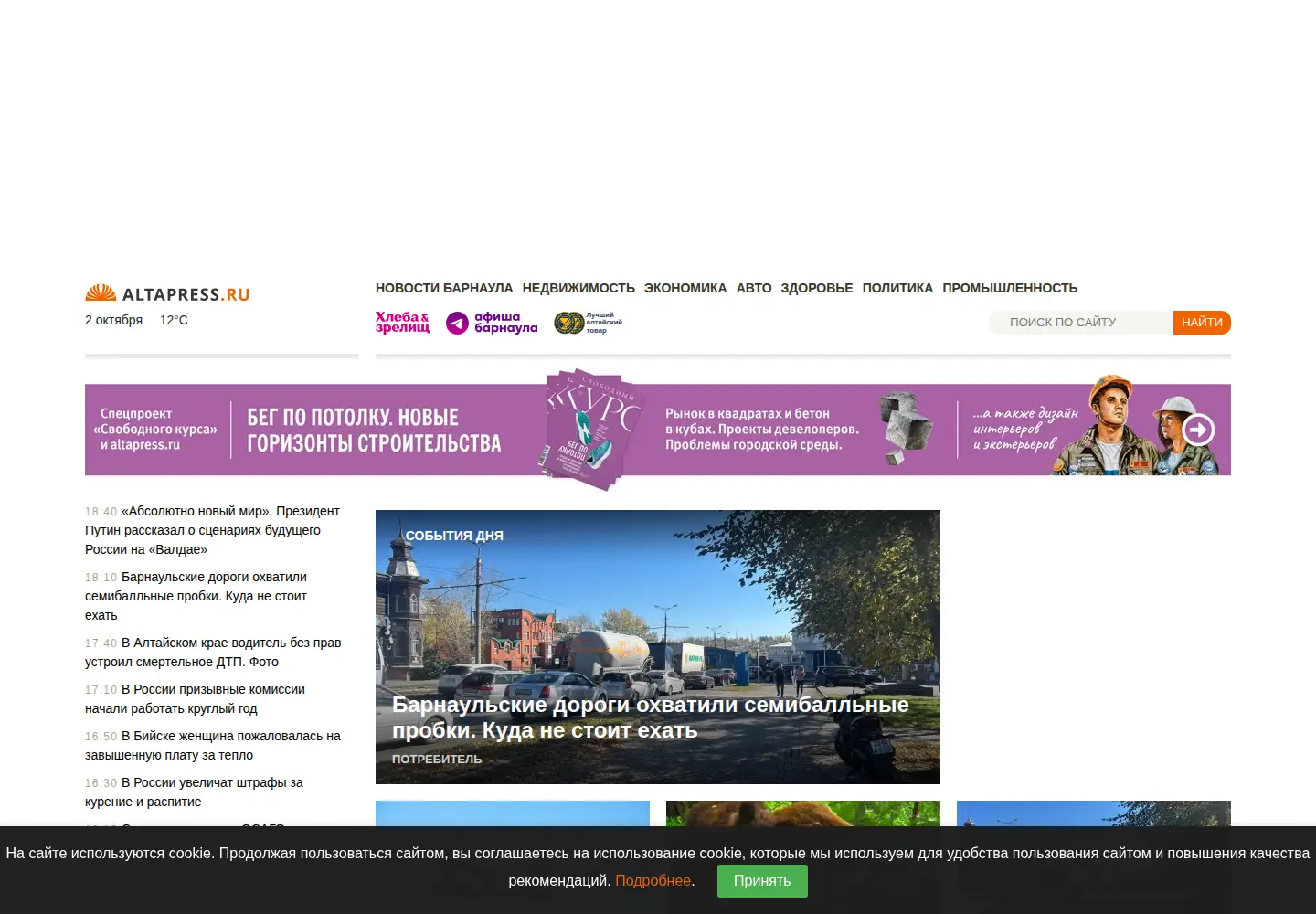
Task: Open the Лучший алтайский товар badge
Action: coord(588,323)
